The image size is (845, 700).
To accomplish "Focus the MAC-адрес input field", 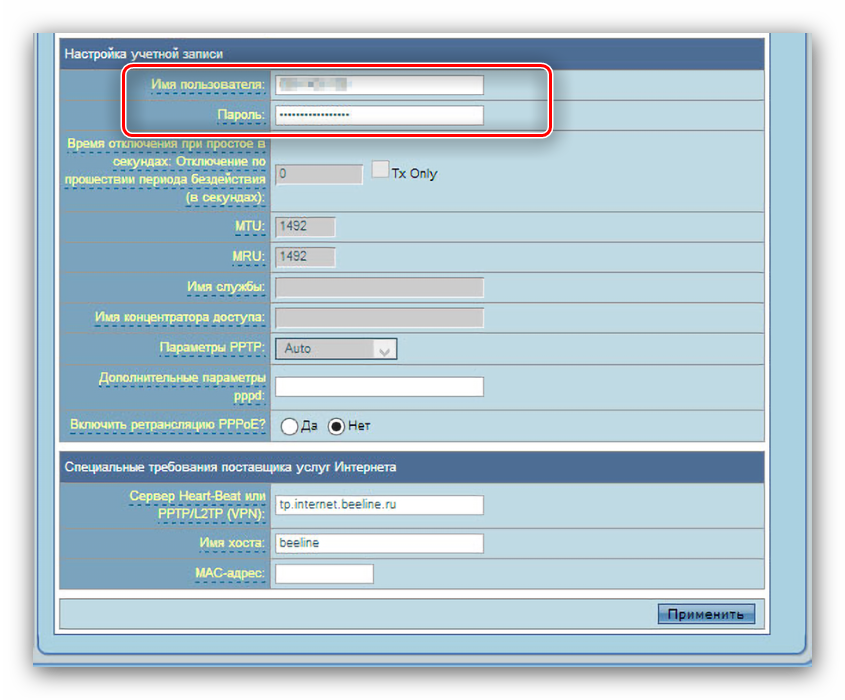I will click(x=324, y=574).
